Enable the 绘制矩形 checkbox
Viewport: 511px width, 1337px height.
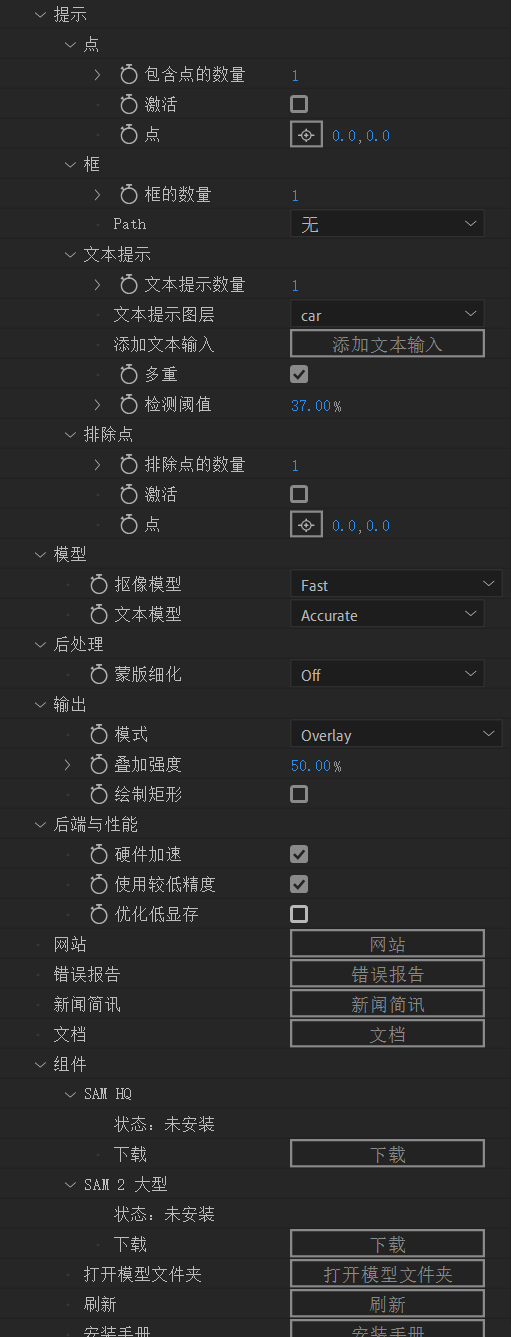(298, 794)
